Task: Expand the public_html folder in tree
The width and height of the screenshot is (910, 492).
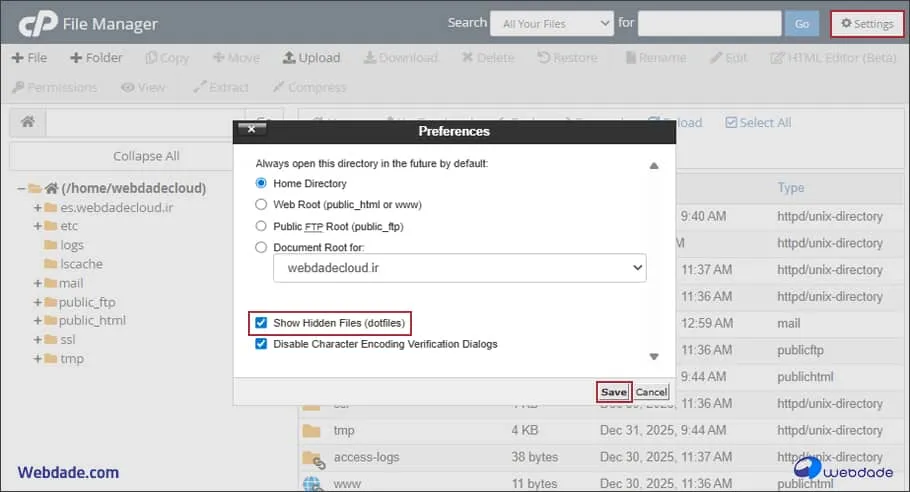Action: point(37,321)
